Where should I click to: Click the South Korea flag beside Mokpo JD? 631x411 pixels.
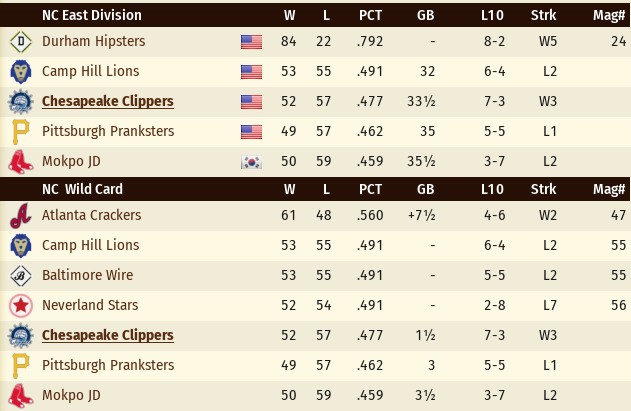click(251, 161)
